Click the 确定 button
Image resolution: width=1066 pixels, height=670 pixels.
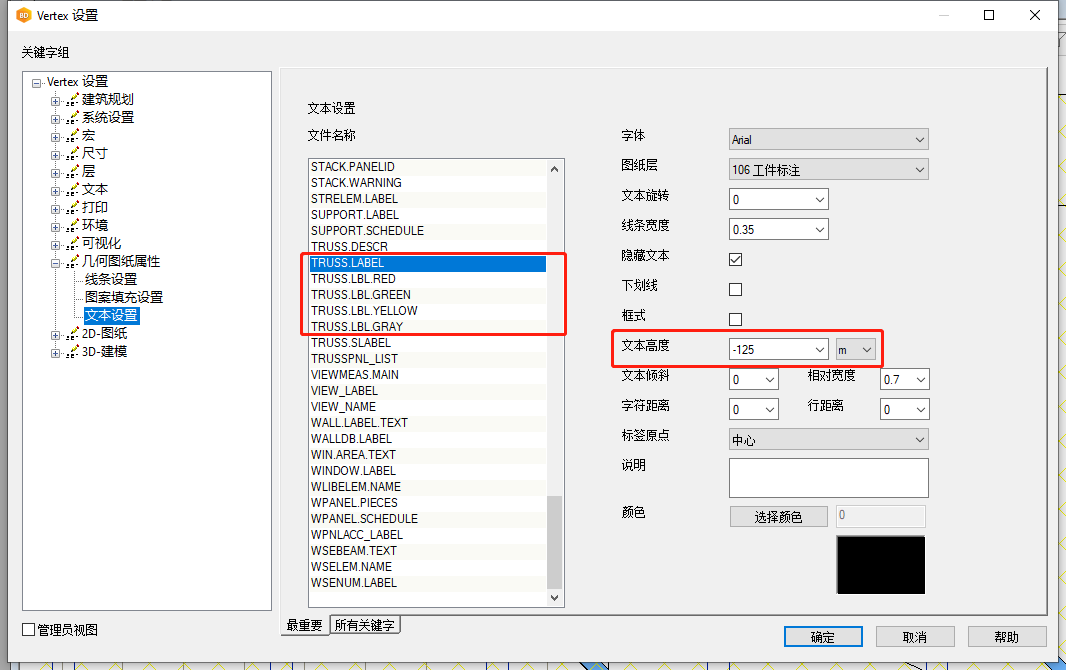[823, 637]
